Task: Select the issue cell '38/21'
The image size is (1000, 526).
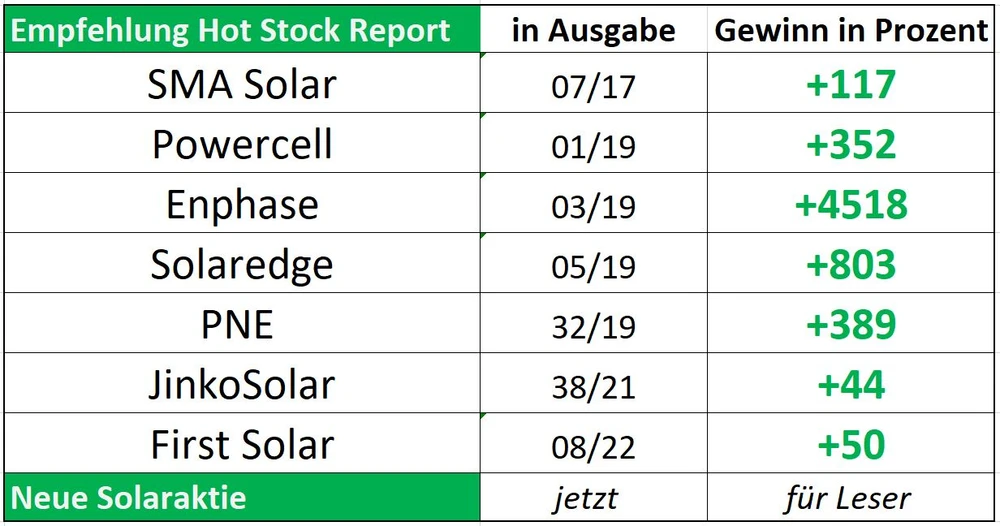Action: 593,386
